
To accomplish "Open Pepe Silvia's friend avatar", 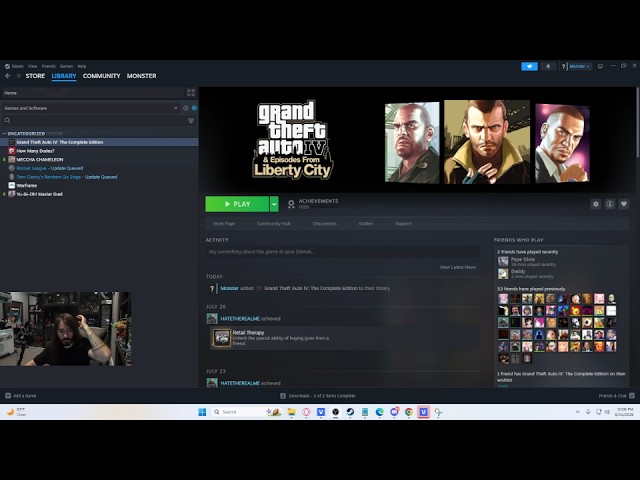I will click(x=503, y=262).
